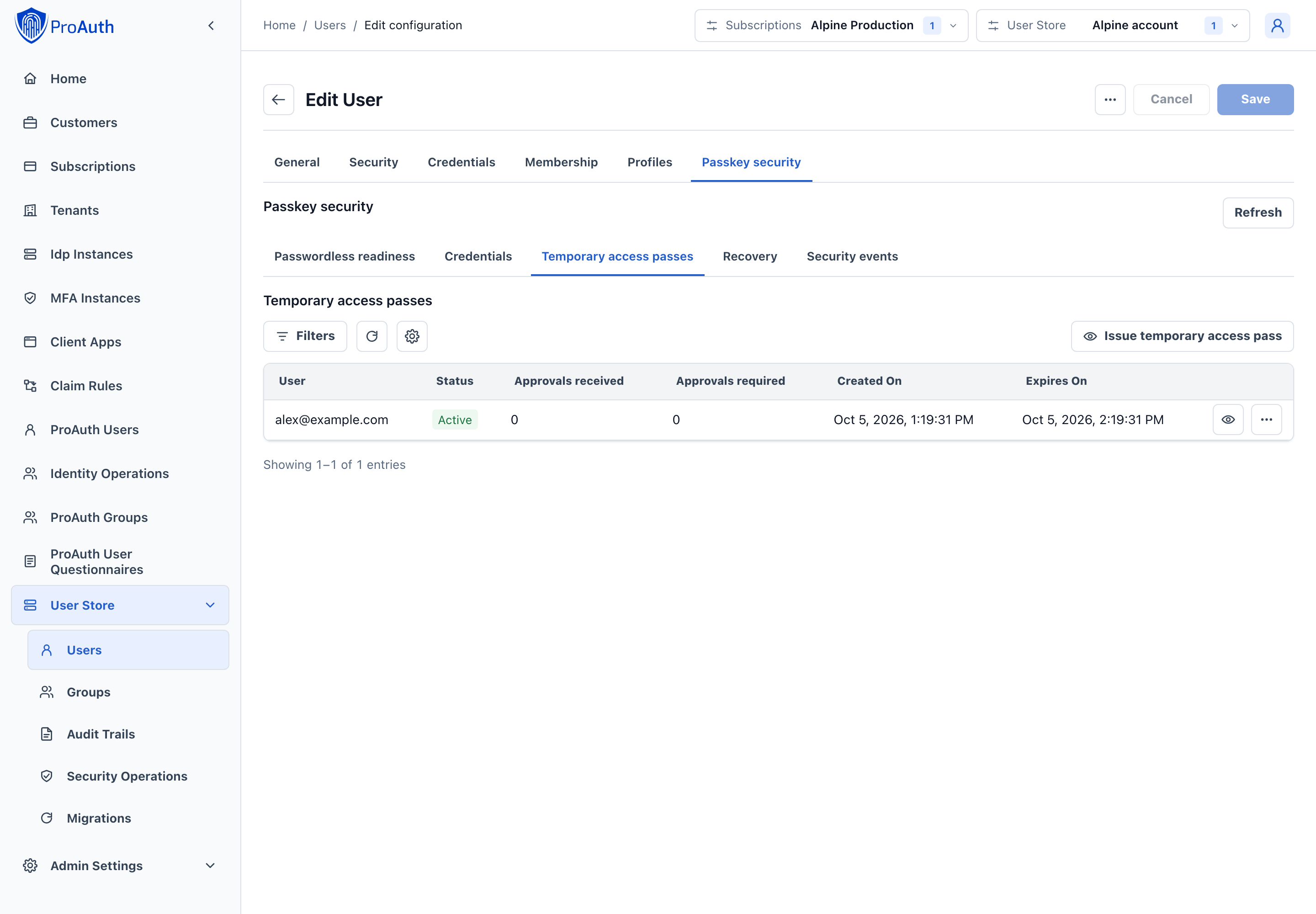Open Groups under User Store
The height and width of the screenshot is (914, 1316).
(128, 692)
